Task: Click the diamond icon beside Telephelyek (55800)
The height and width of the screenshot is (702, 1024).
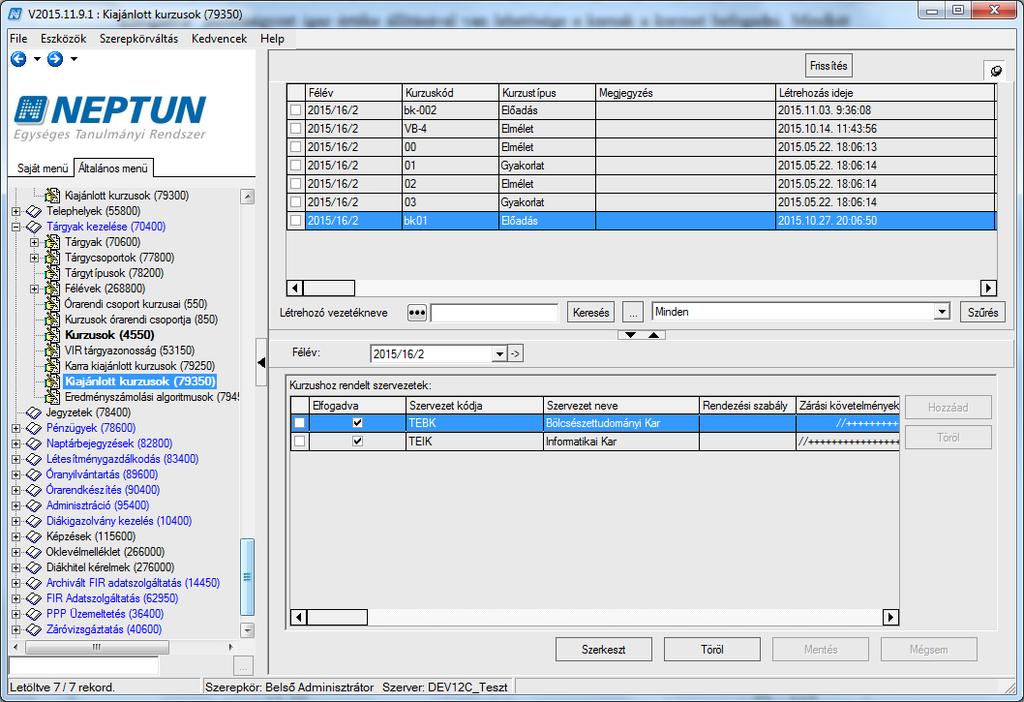Action: coord(34,211)
